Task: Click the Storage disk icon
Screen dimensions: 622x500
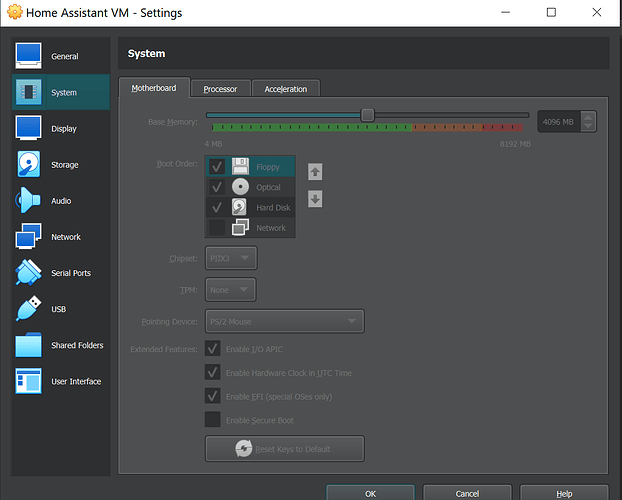Action: click(x=28, y=164)
